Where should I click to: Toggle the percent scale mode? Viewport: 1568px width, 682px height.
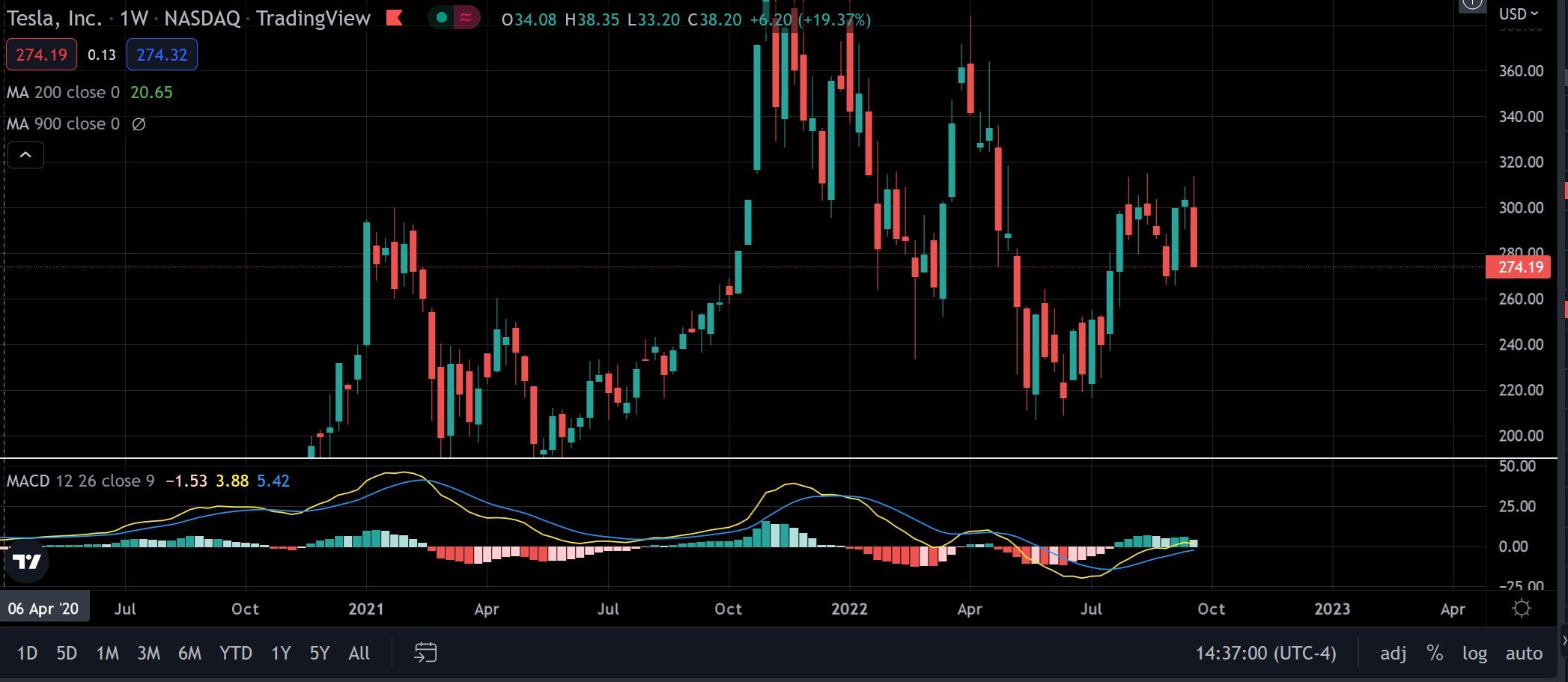pyautogui.click(x=1435, y=653)
